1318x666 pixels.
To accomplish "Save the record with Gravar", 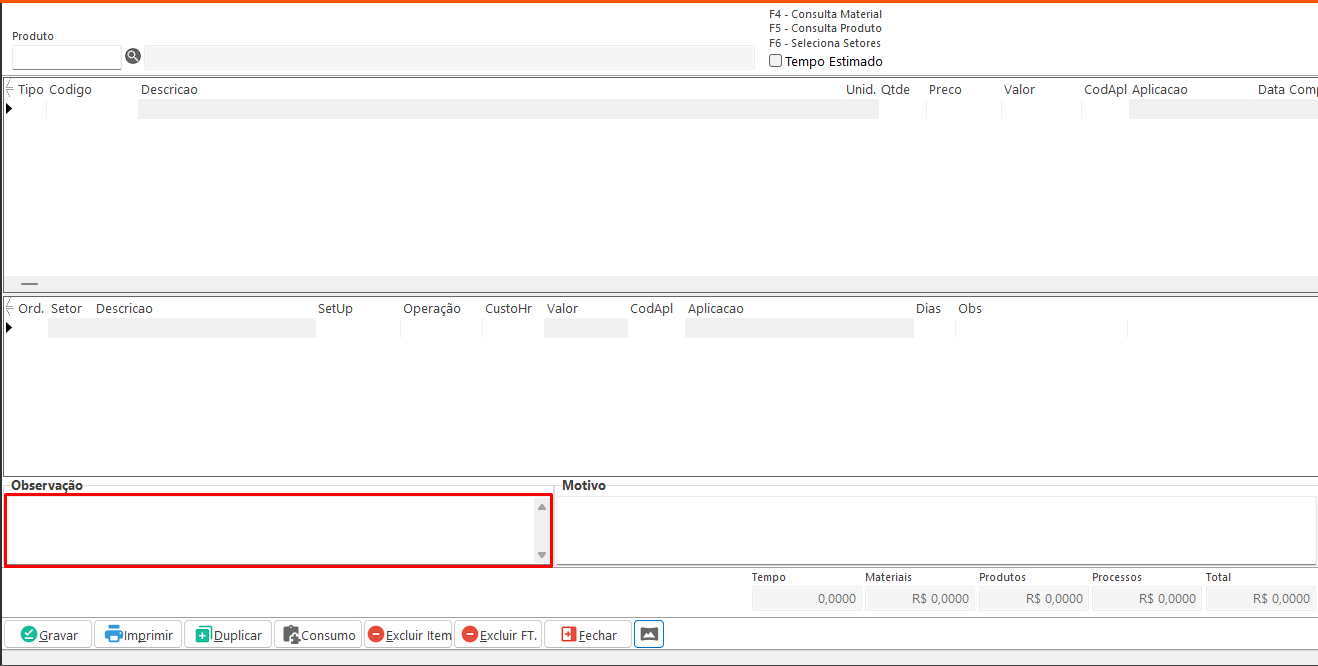I will 48,635.
